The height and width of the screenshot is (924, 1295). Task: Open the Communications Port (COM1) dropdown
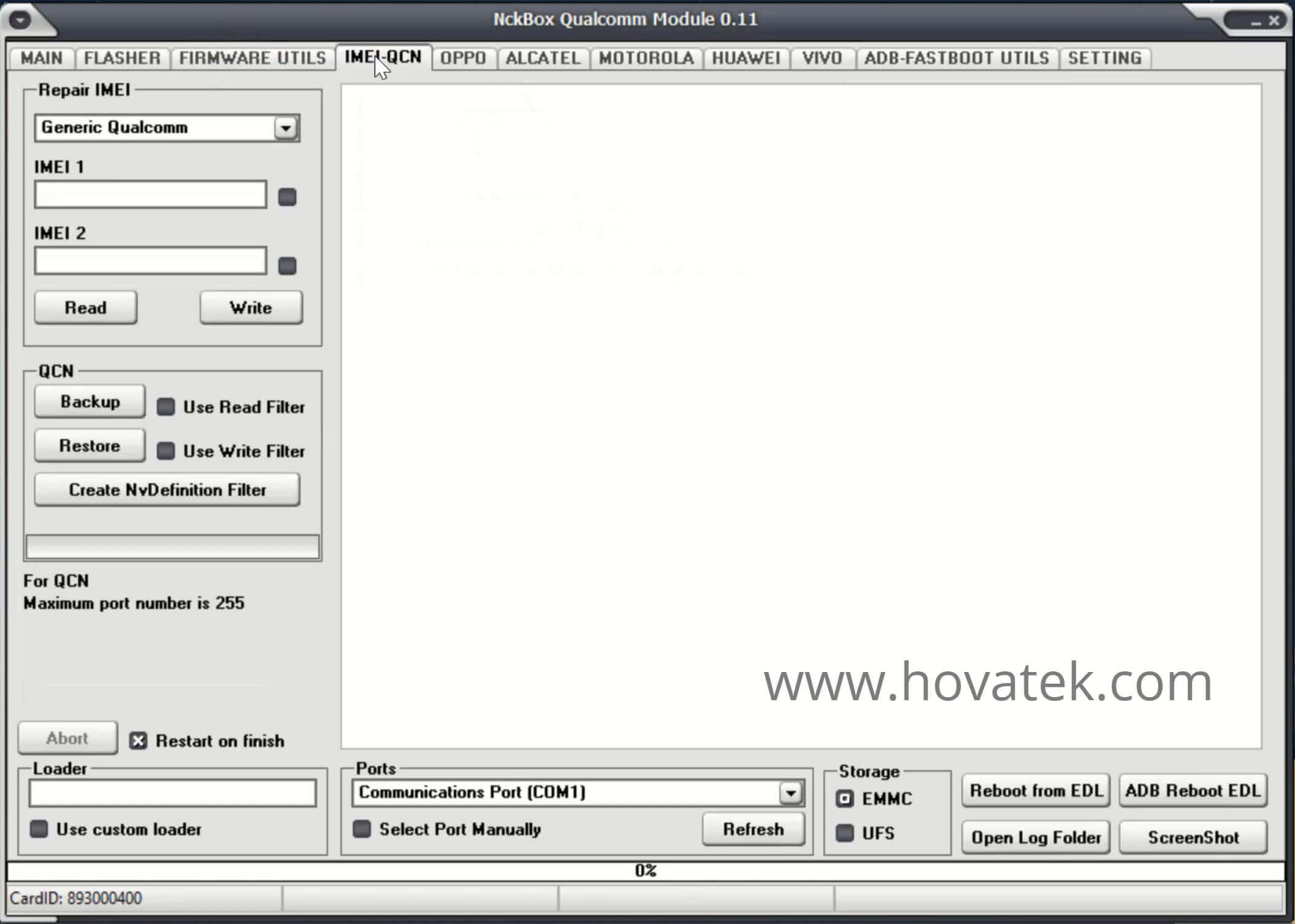pyautogui.click(x=578, y=793)
